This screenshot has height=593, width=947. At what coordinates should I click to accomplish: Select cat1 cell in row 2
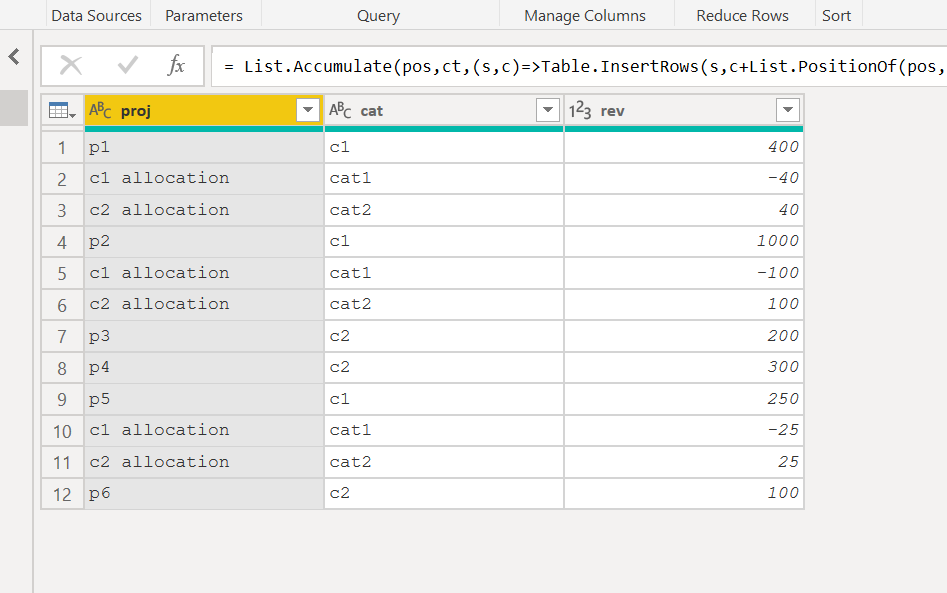pyautogui.click(x=444, y=179)
